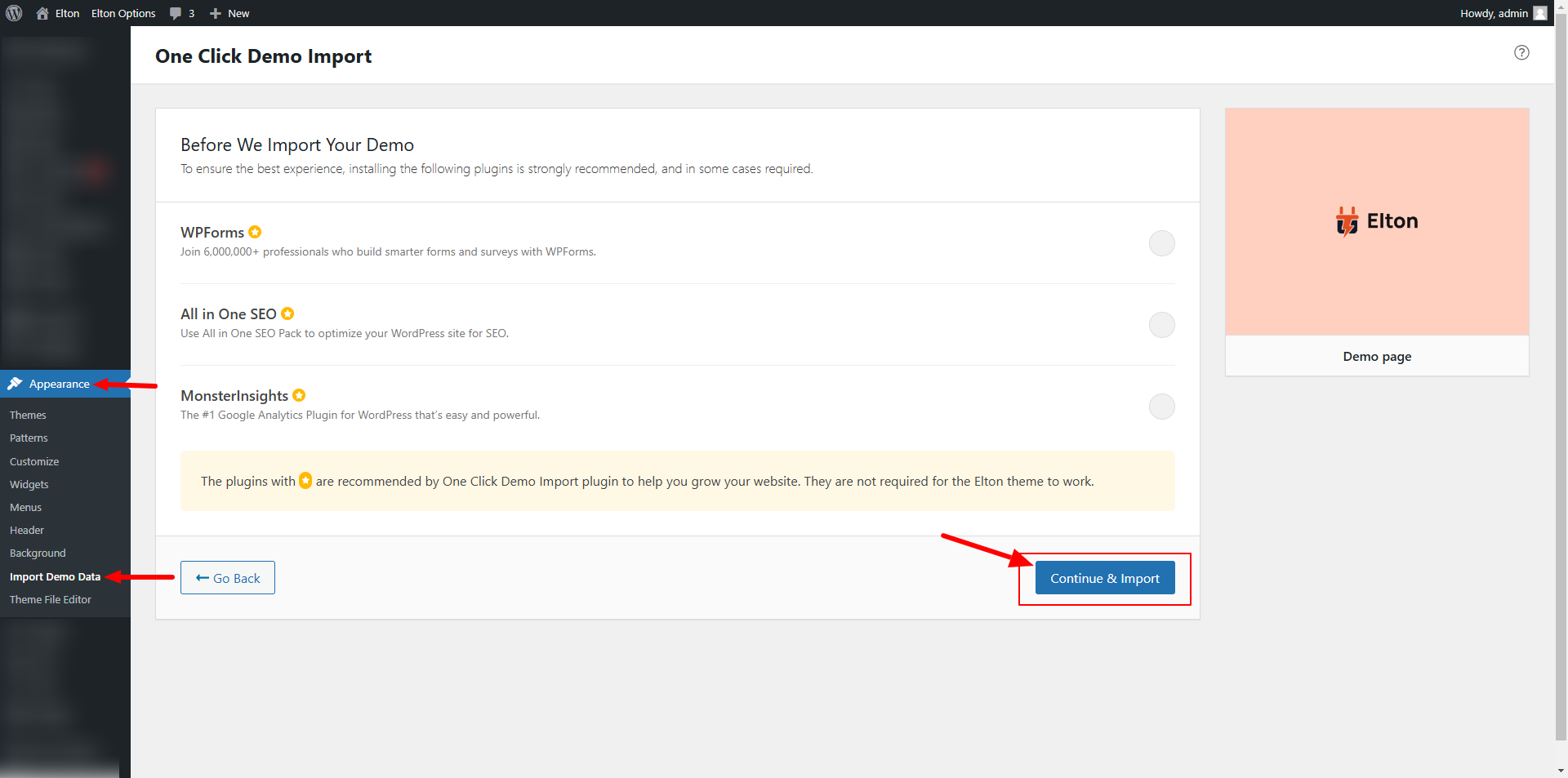This screenshot has height=778, width=1568.
Task: Click the home icon beside Elton
Action: (42, 13)
